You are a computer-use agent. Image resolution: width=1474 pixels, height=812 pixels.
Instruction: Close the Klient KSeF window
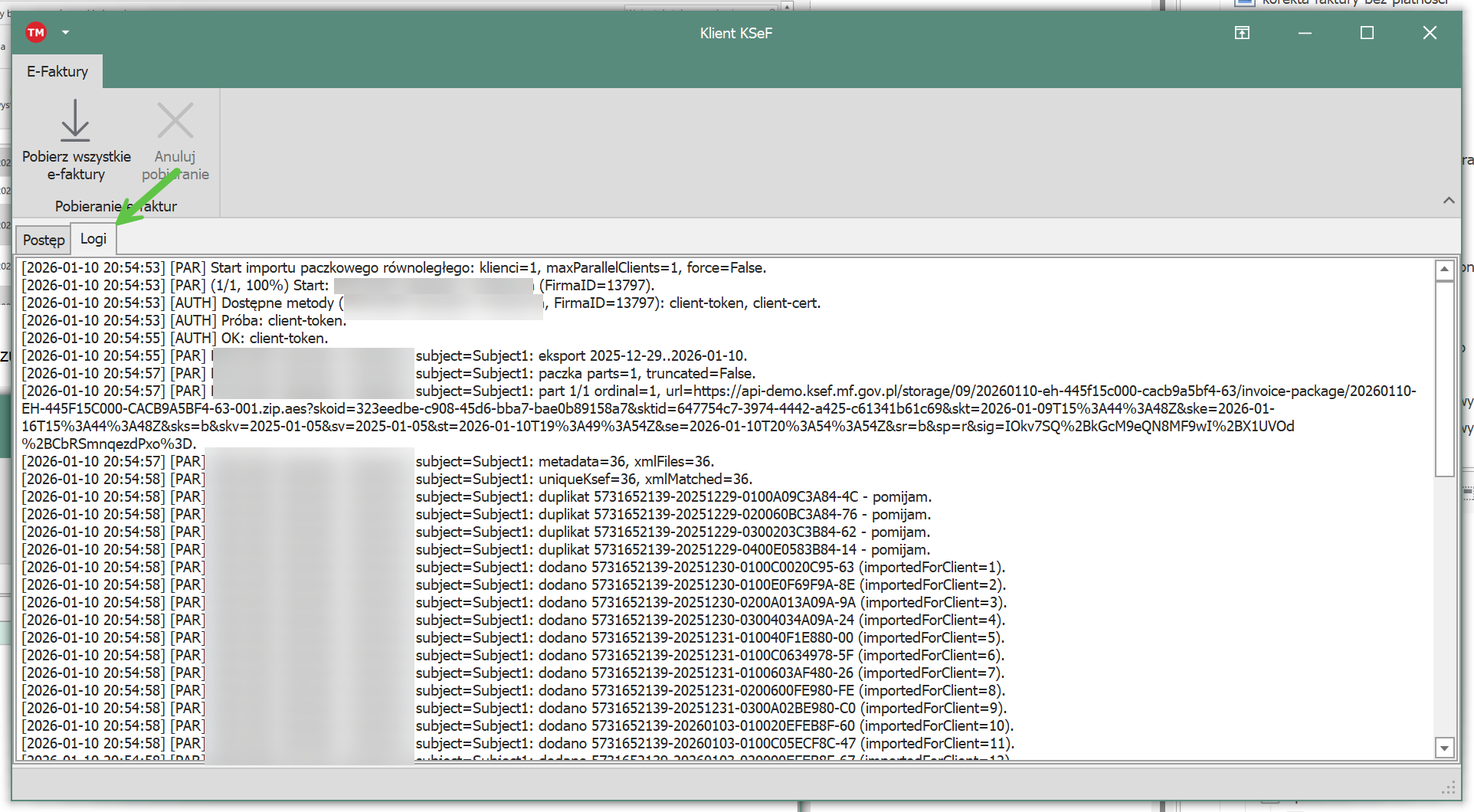pyautogui.click(x=1430, y=33)
